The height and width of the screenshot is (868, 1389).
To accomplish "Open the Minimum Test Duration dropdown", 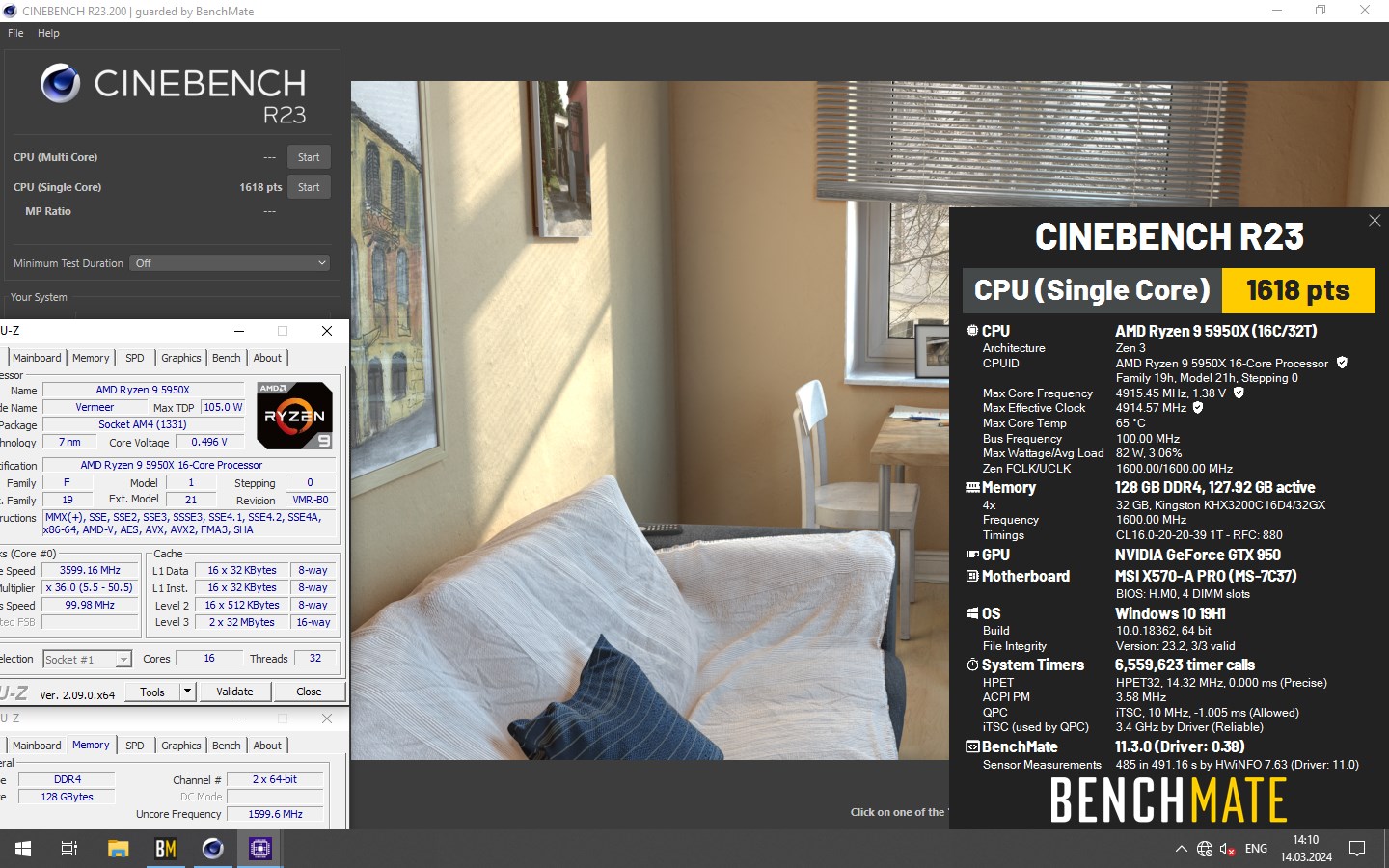I will (230, 263).
